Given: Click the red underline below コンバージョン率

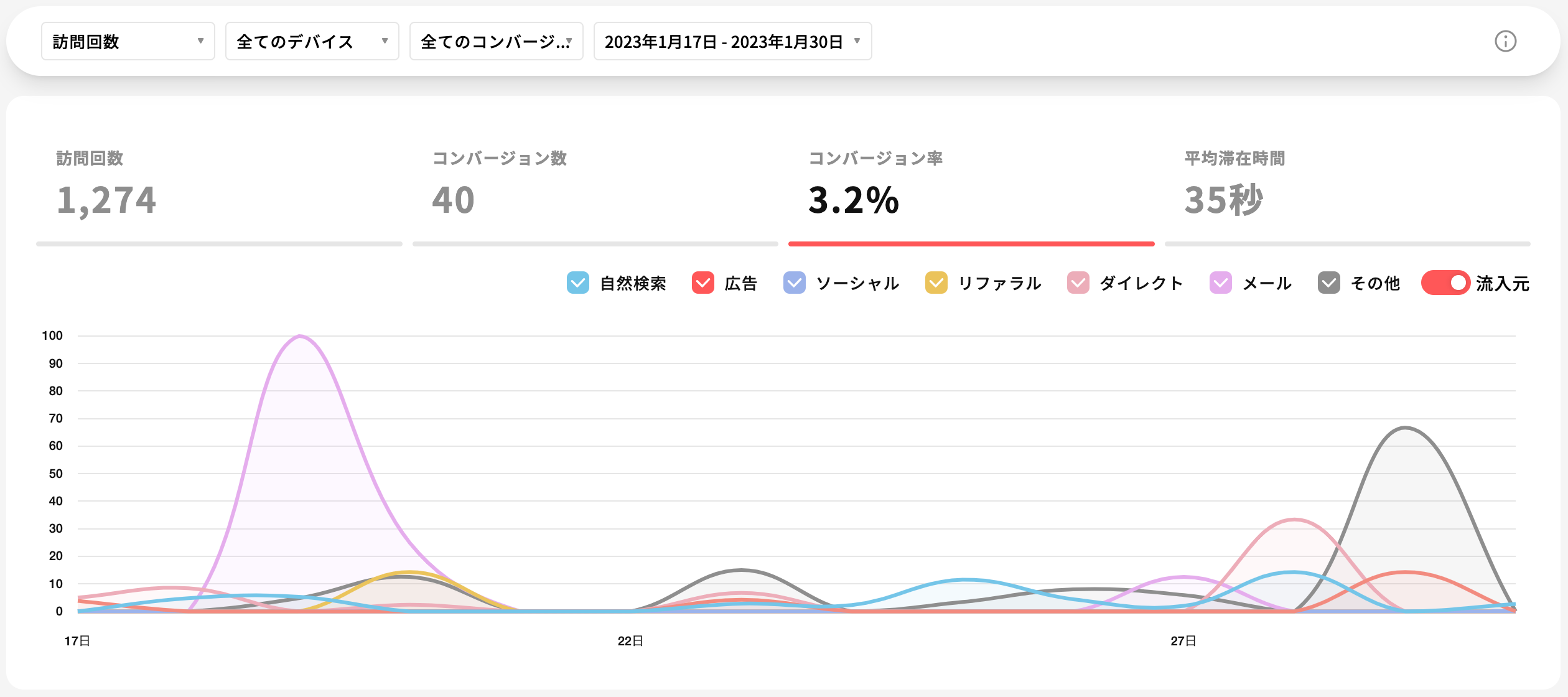Looking at the screenshot, I should tap(971, 244).
